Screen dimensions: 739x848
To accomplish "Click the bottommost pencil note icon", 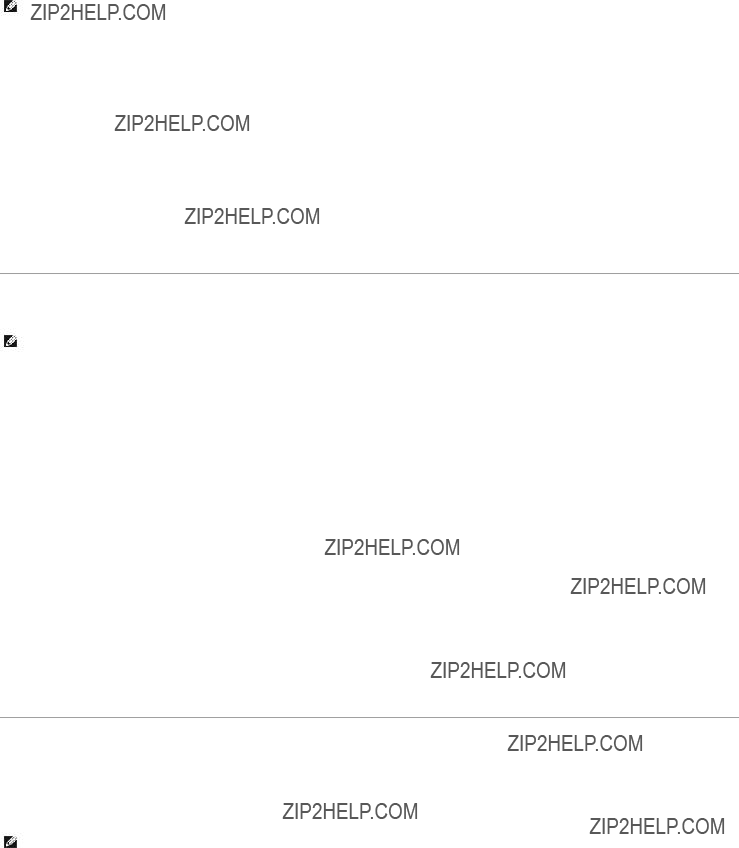I will click(10, 842).
